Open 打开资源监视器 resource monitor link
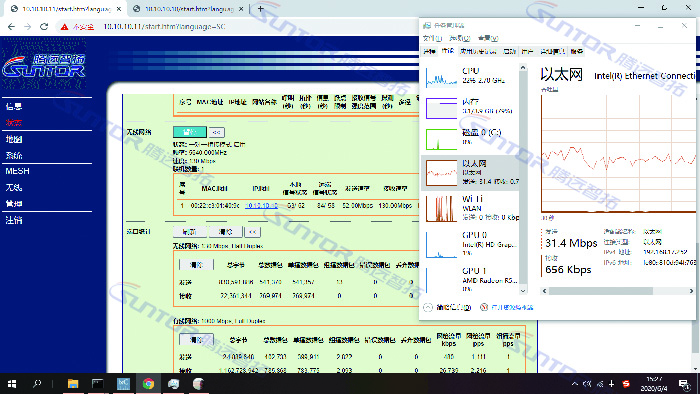 pyautogui.click(x=512, y=307)
